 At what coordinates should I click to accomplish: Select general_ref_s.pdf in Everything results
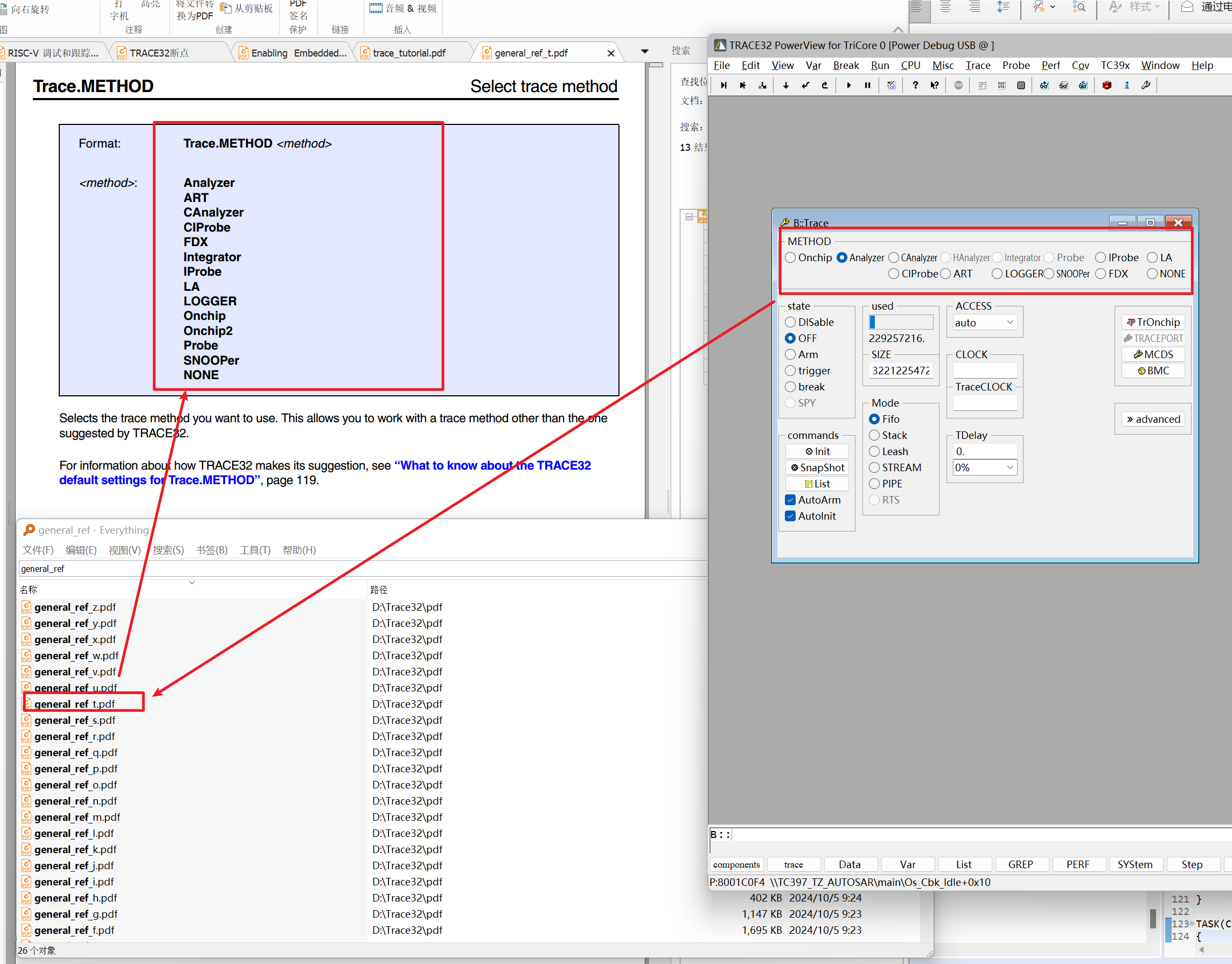(74, 720)
